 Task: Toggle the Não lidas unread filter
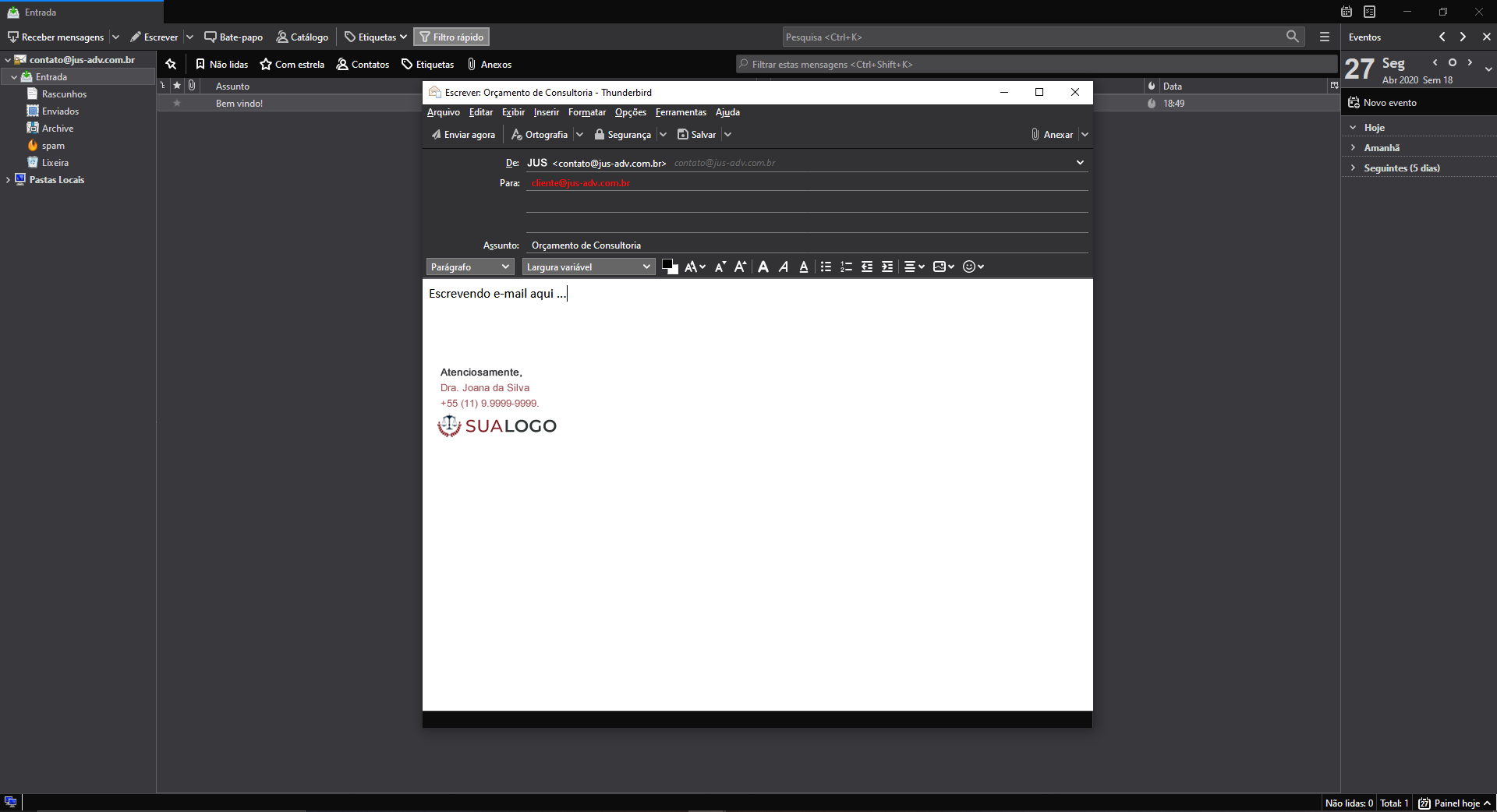click(x=221, y=65)
